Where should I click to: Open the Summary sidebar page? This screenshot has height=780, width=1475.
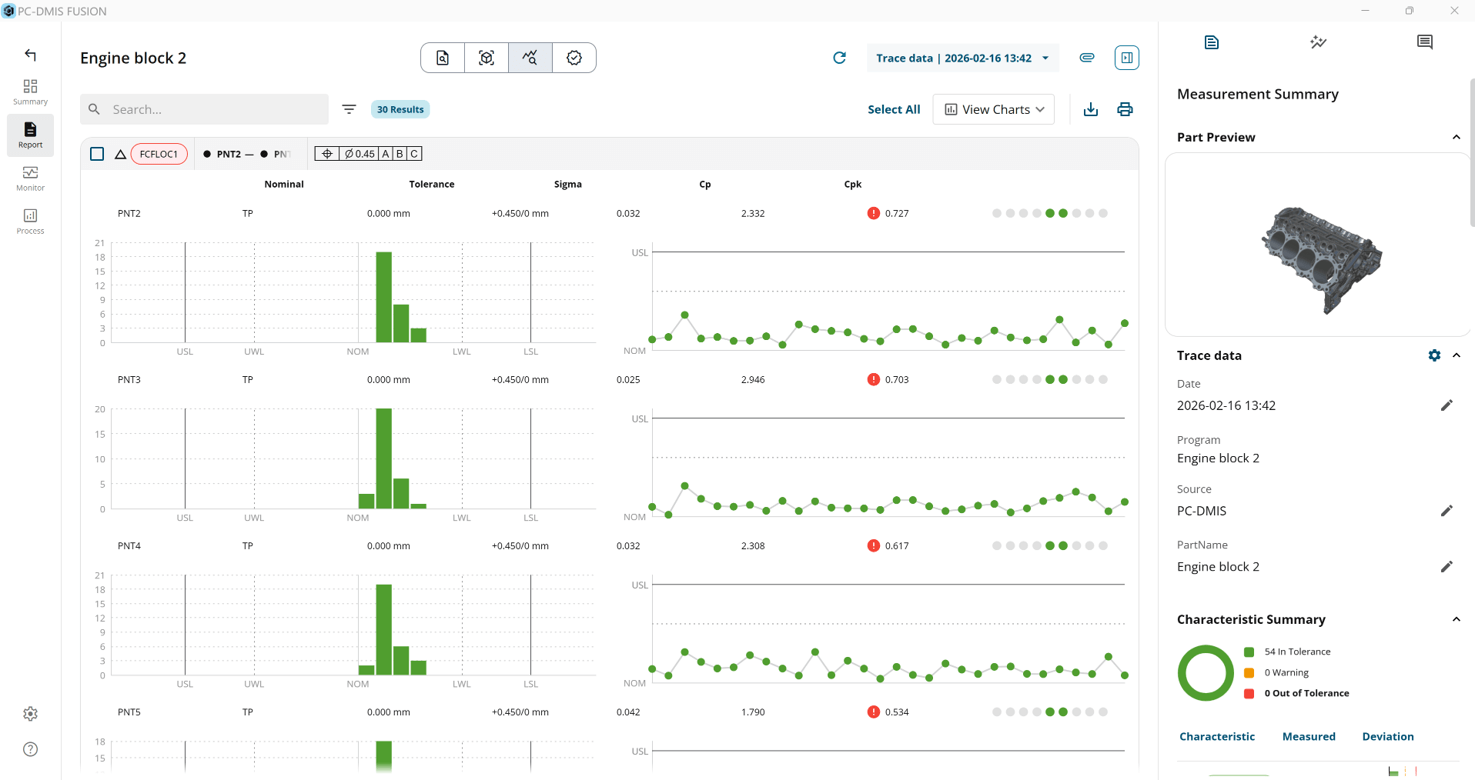(x=30, y=92)
